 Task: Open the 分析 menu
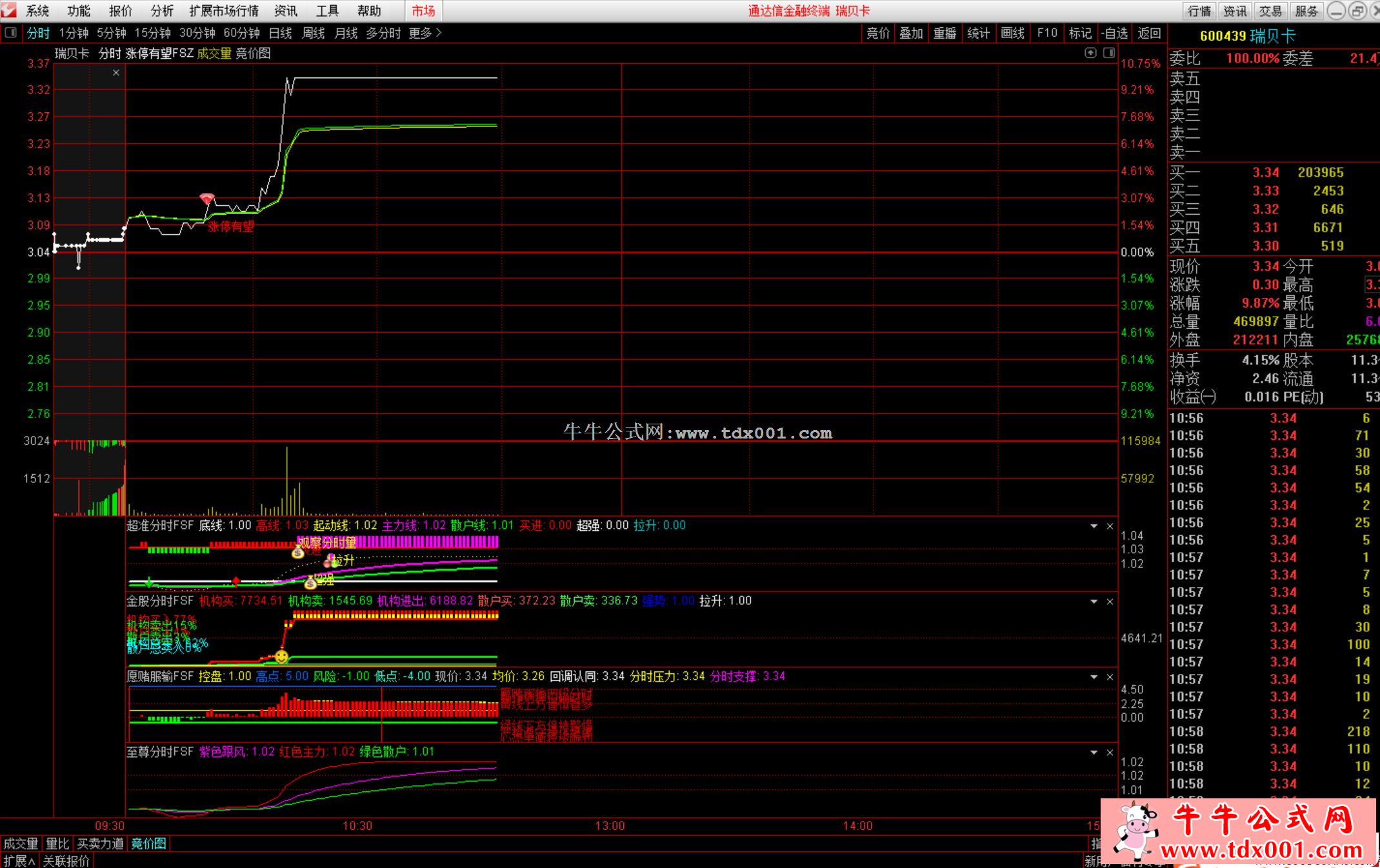(161, 11)
